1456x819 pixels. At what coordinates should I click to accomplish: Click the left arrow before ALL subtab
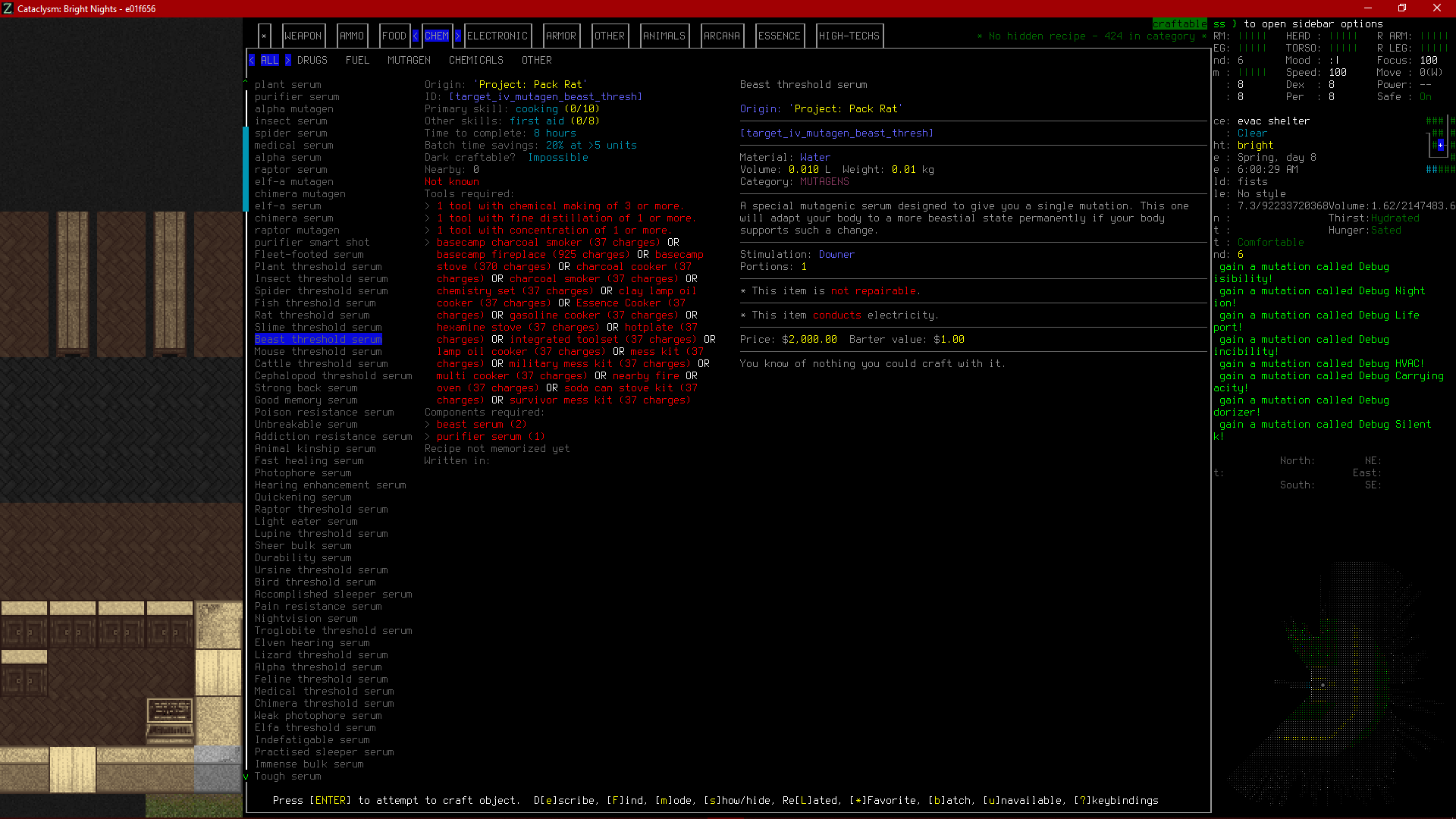[x=252, y=60]
